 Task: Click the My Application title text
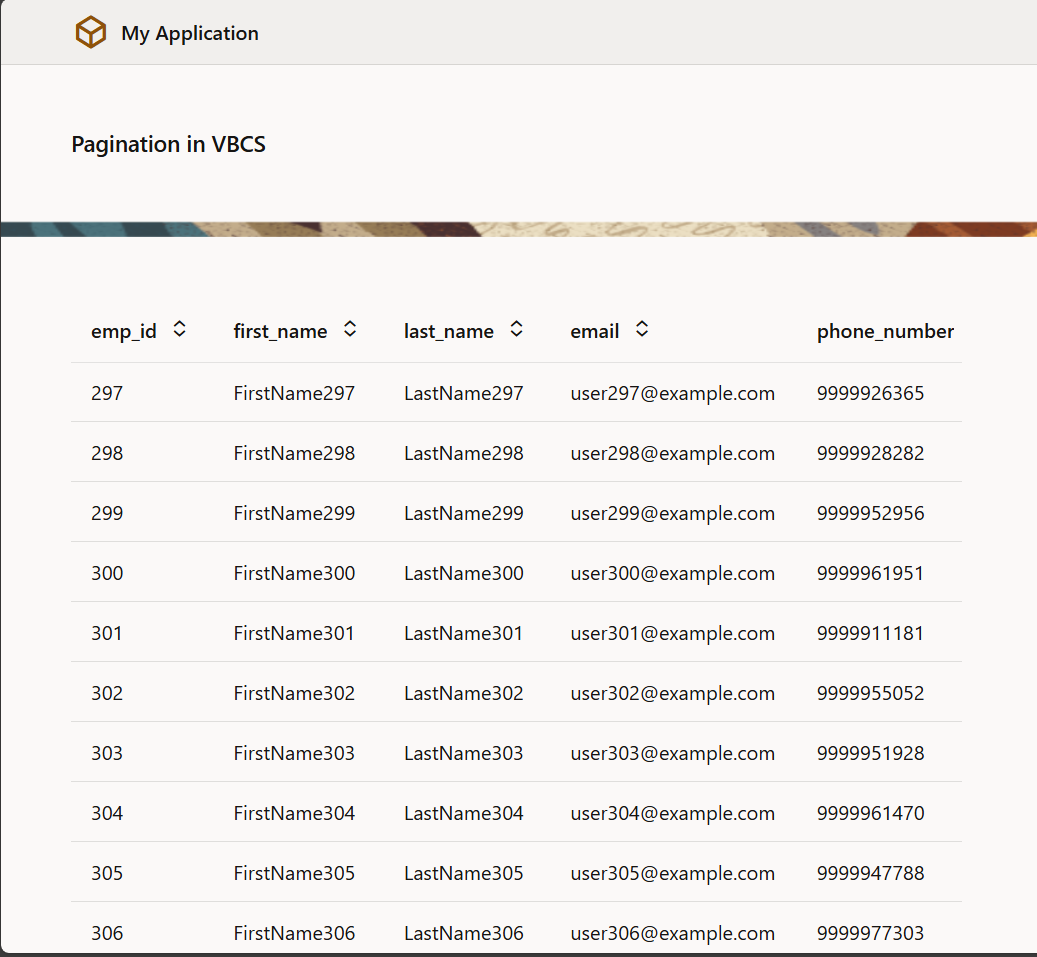point(190,33)
